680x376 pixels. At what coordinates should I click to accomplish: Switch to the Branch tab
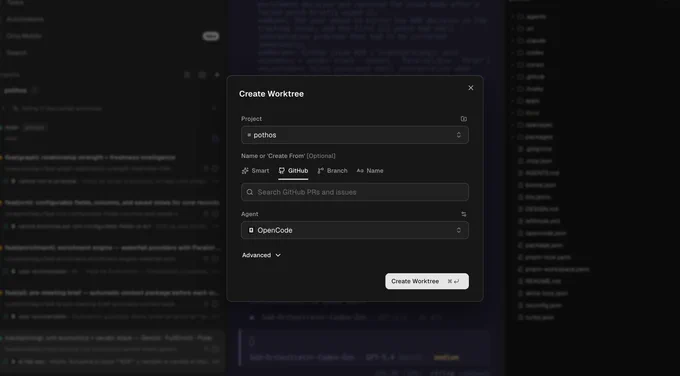(x=332, y=171)
